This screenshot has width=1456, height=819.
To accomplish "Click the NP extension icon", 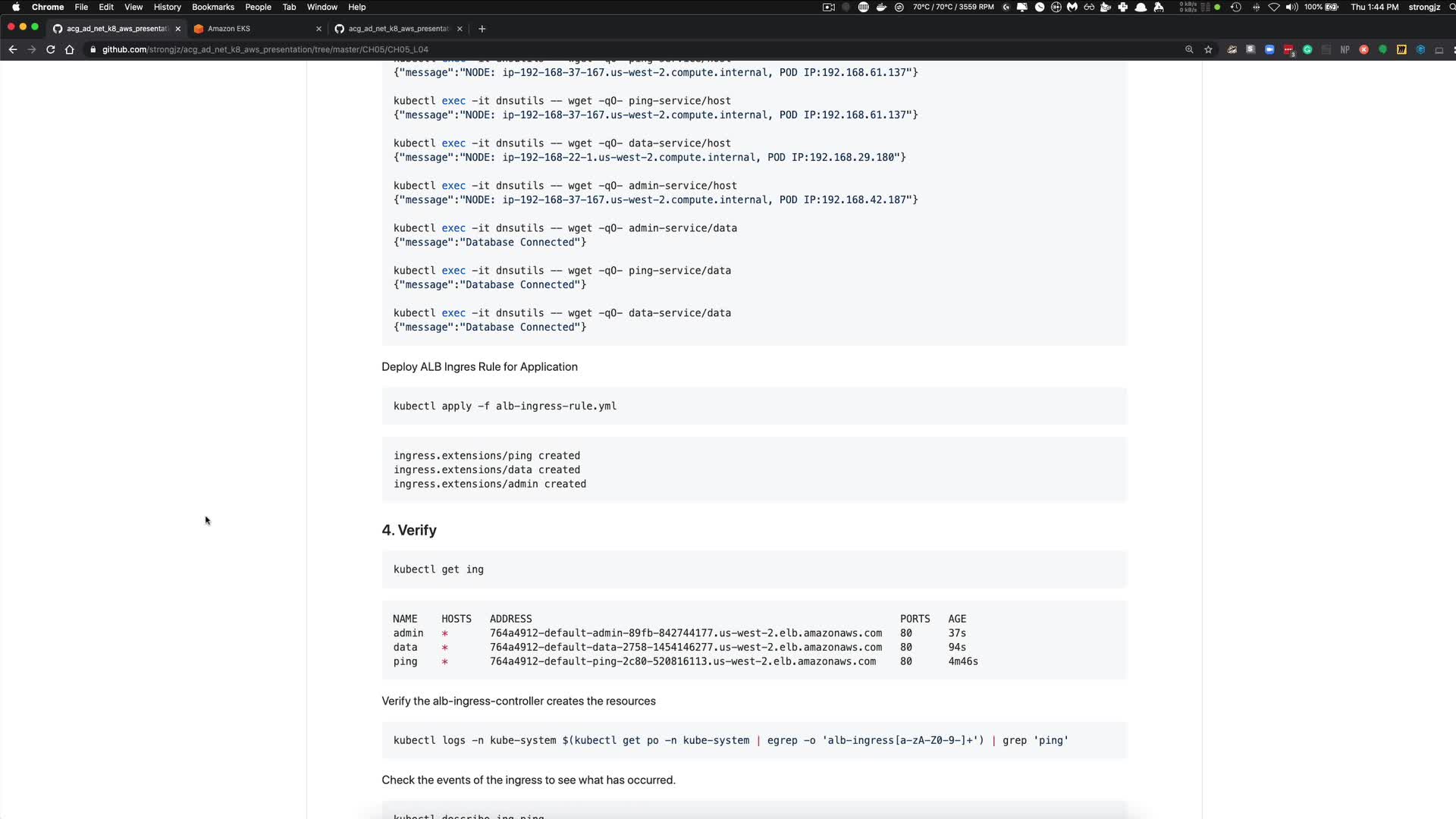I will [x=1345, y=49].
